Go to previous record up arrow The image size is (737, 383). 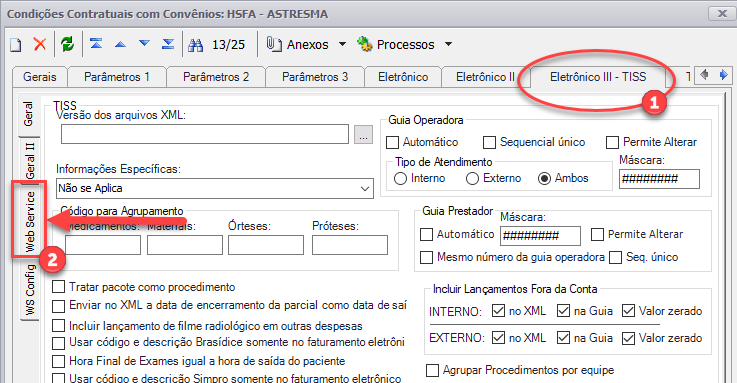point(120,45)
